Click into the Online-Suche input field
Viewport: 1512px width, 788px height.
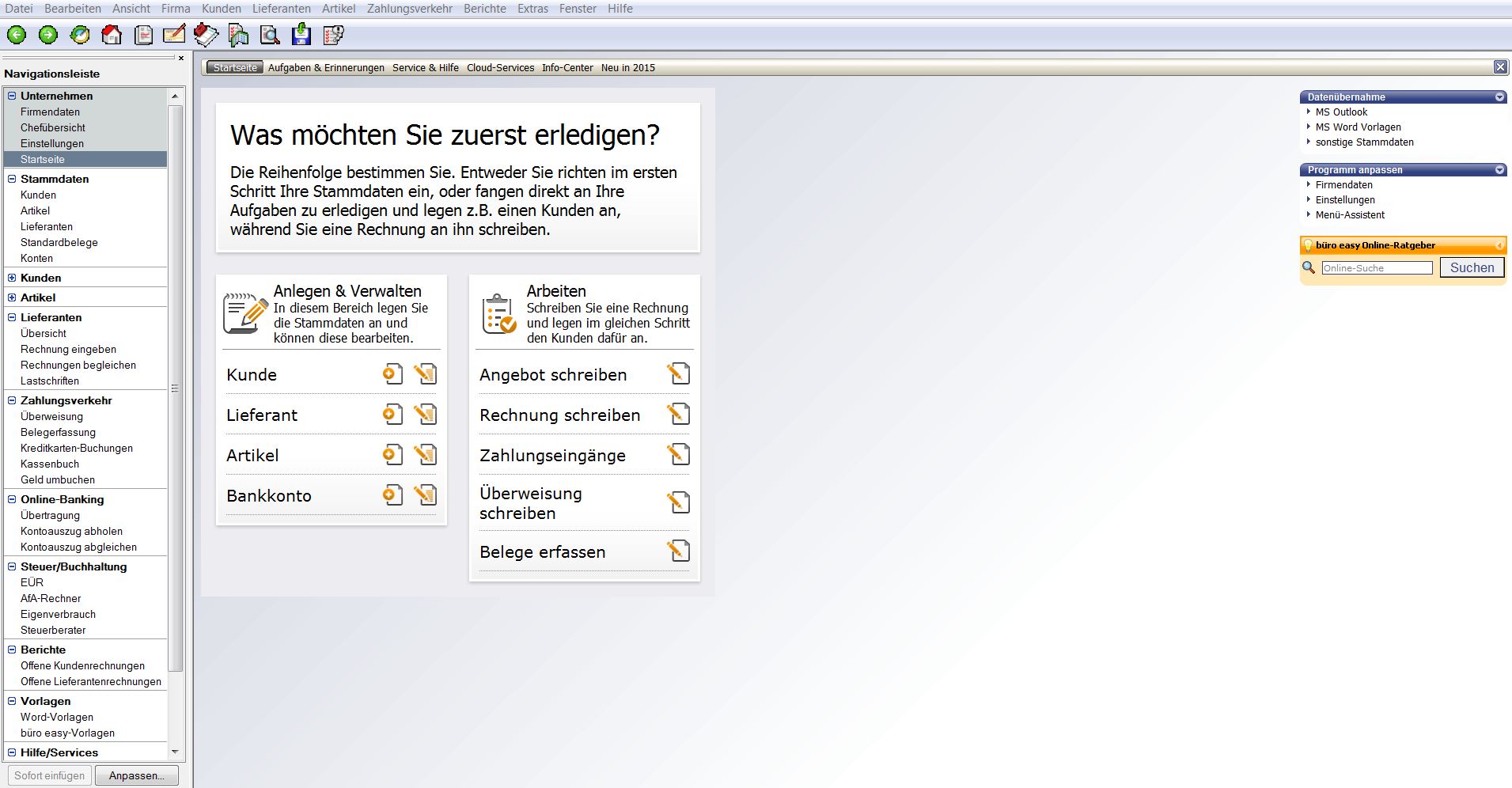click(1377, 268)
